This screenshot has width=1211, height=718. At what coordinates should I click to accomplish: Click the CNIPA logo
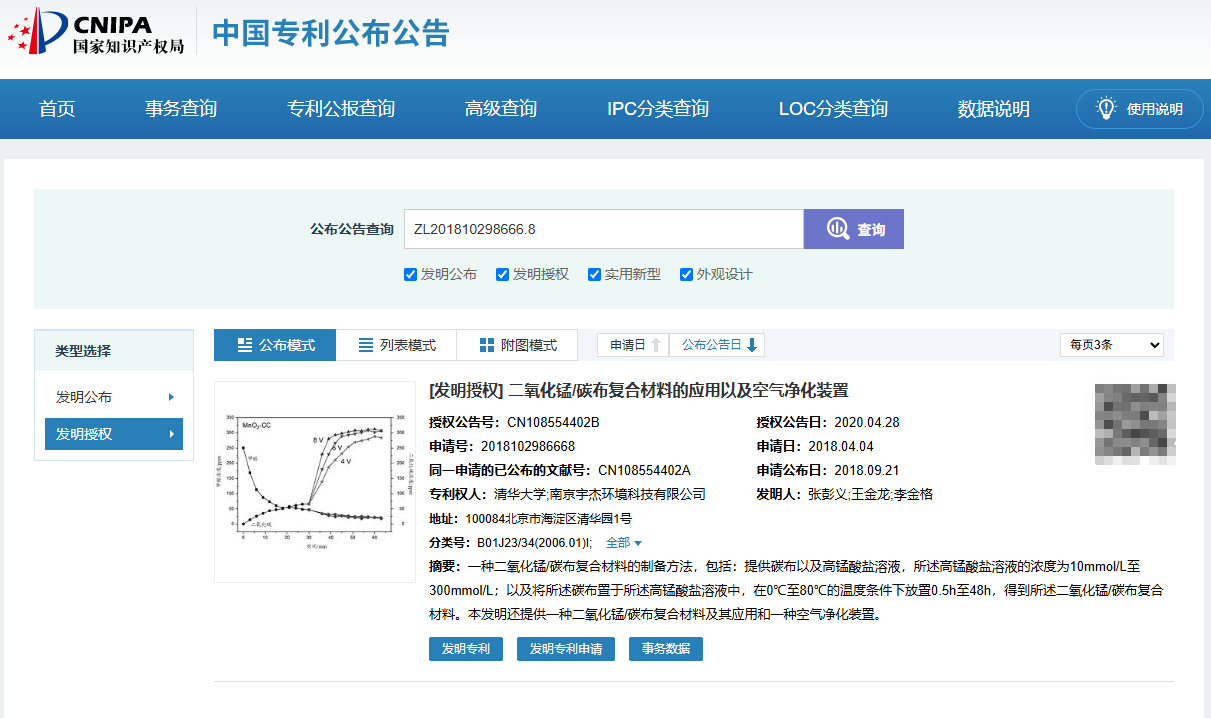(x=96, y=32)
